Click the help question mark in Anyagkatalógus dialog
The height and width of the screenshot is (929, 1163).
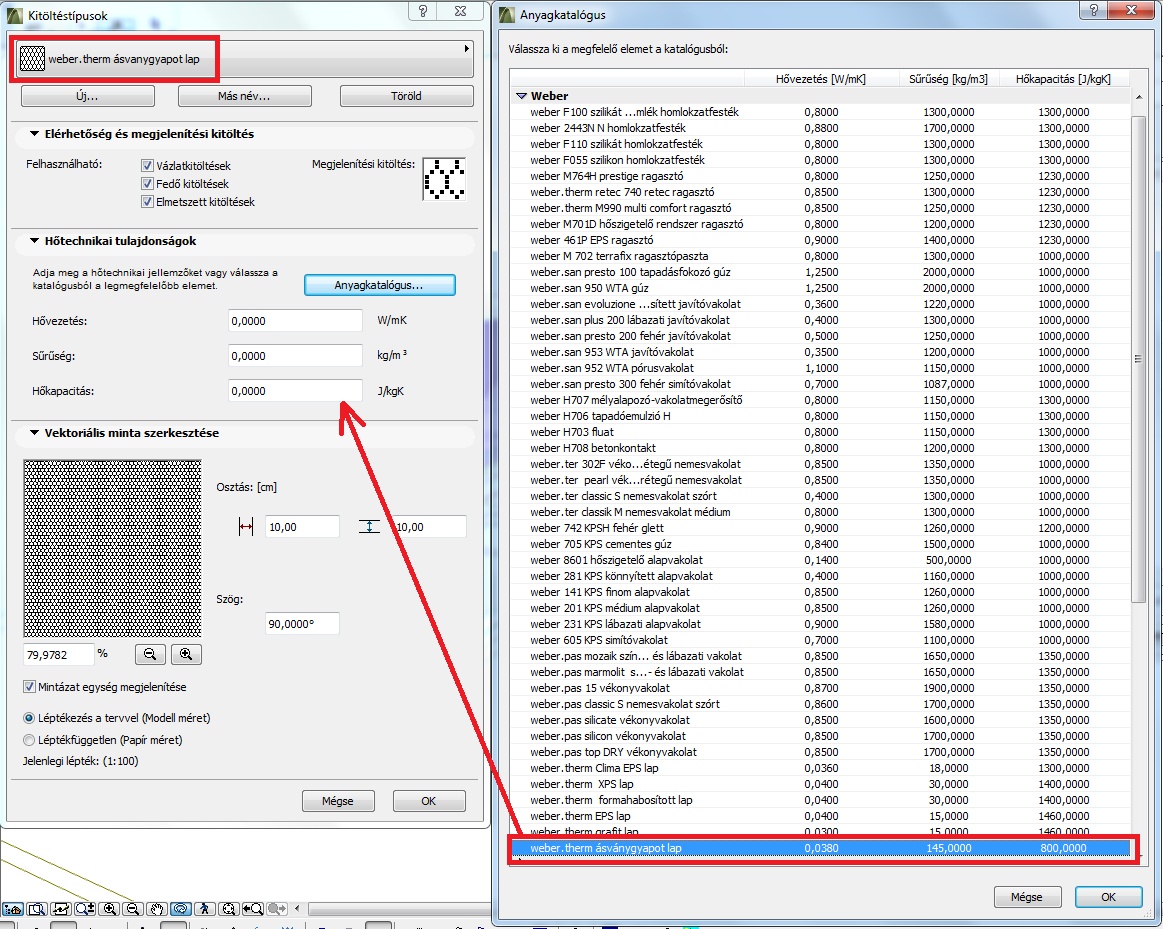click(x=1093, y=10)
